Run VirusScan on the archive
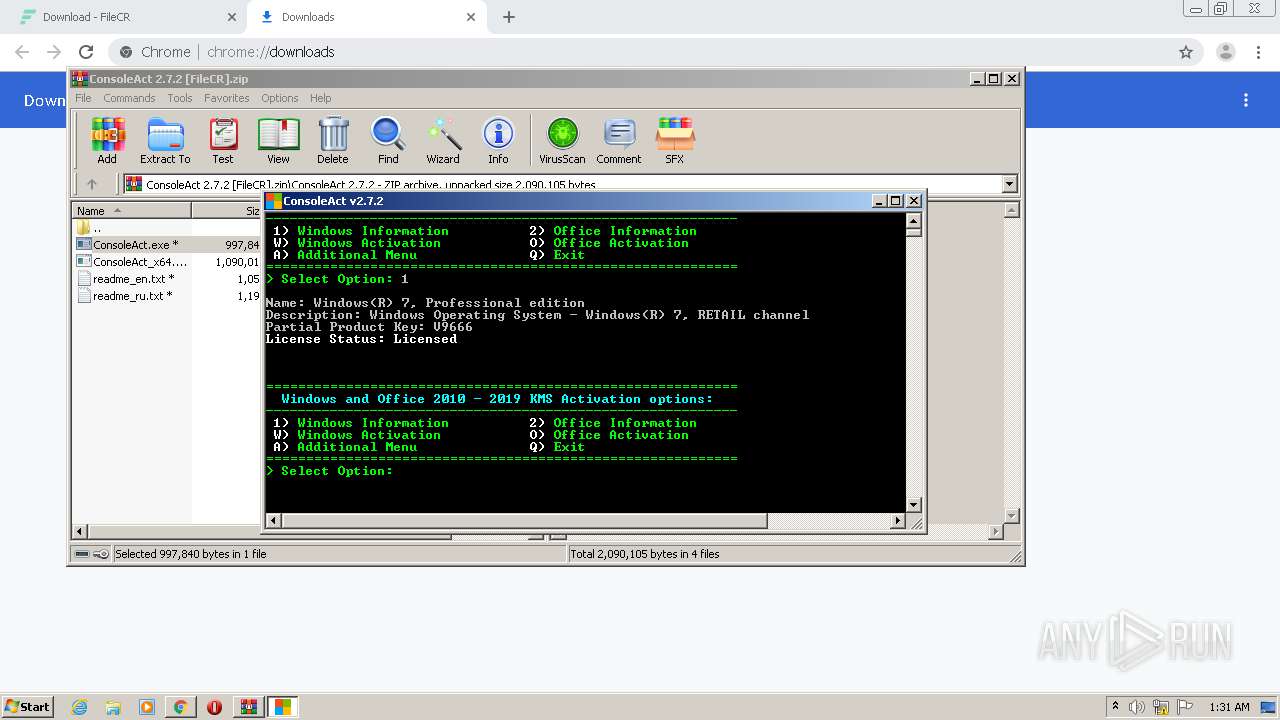Viewport: 1280px width, 720px height. [562, 141]
